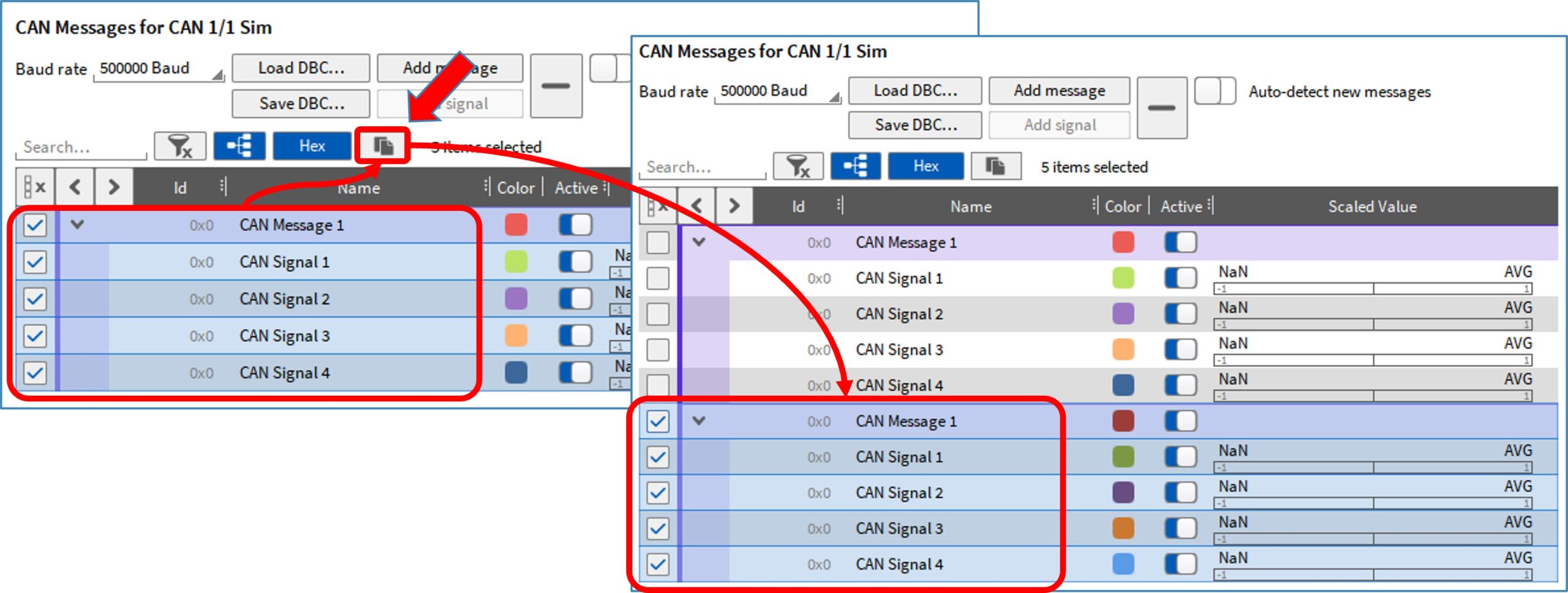Click the copy selected items icon
Screen dimensions: 1568x593
tap(995, 166)
